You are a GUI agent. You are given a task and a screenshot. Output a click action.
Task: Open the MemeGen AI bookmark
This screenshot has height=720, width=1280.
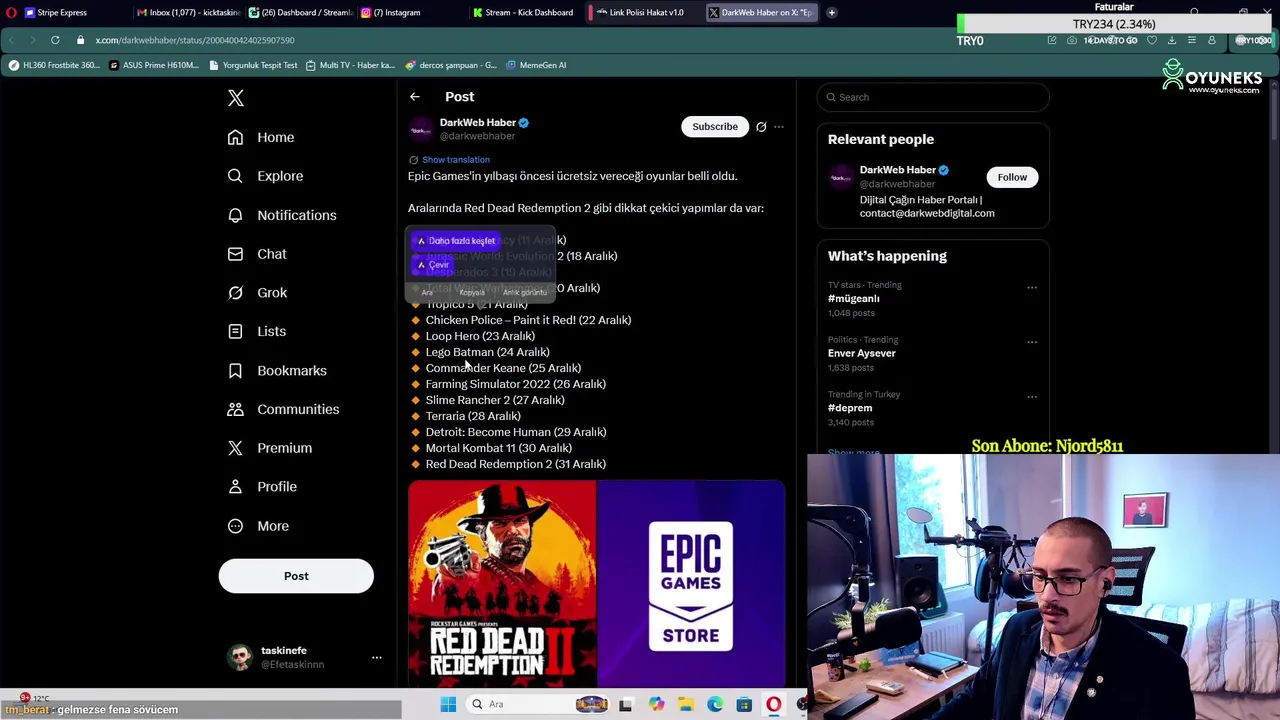click(536, 65)
